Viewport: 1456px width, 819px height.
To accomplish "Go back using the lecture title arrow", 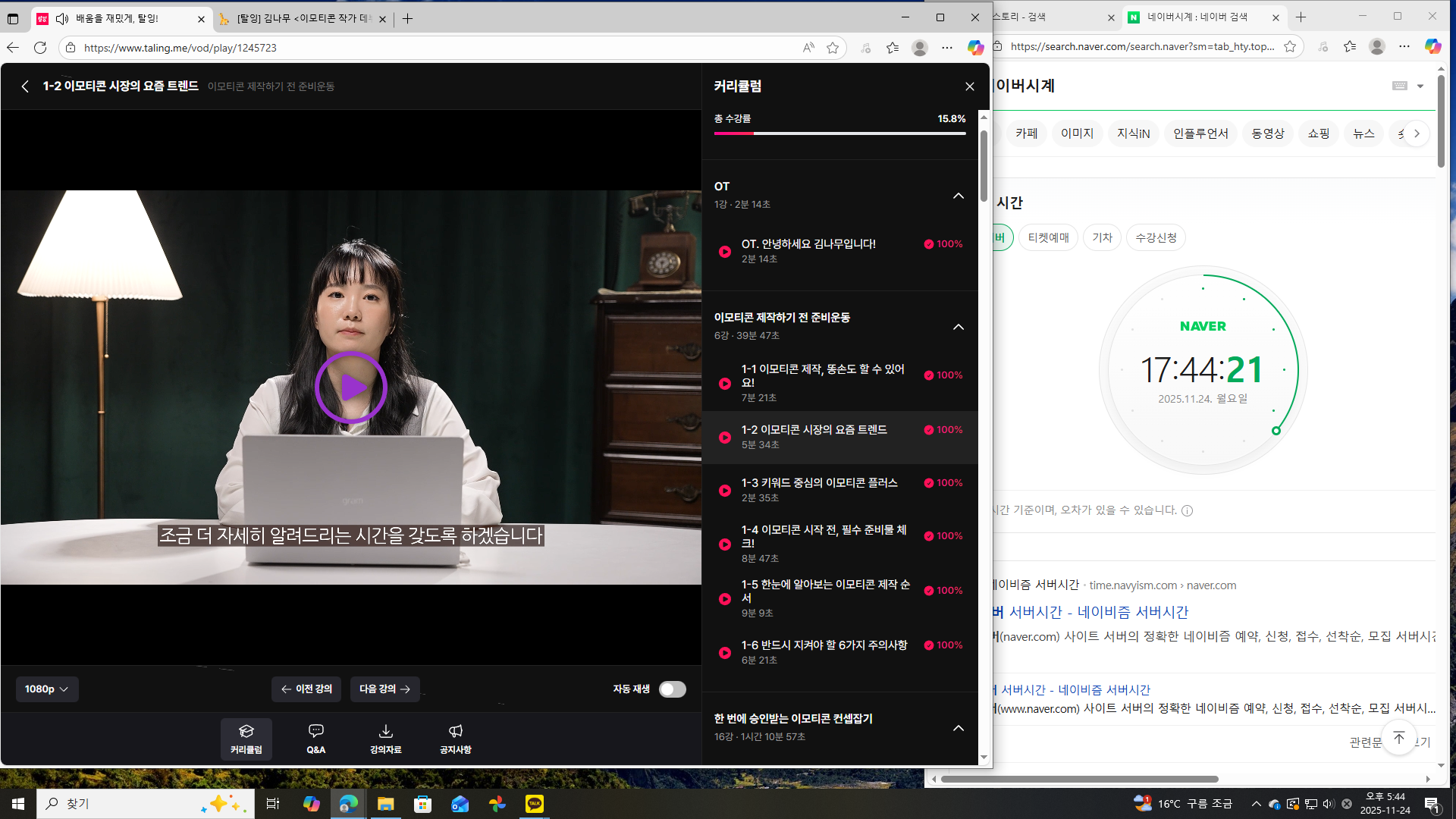I will click(25, 86).
